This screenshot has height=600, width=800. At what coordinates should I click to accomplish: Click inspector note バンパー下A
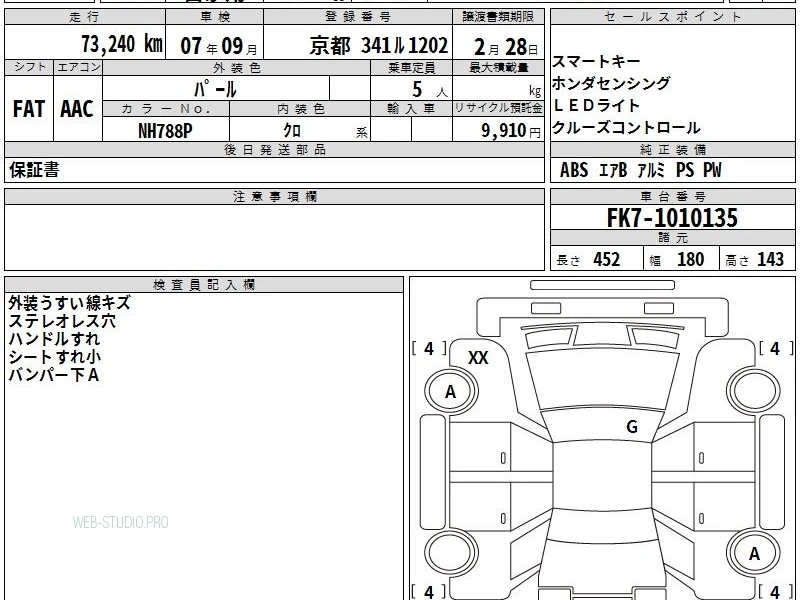point(54,375)
